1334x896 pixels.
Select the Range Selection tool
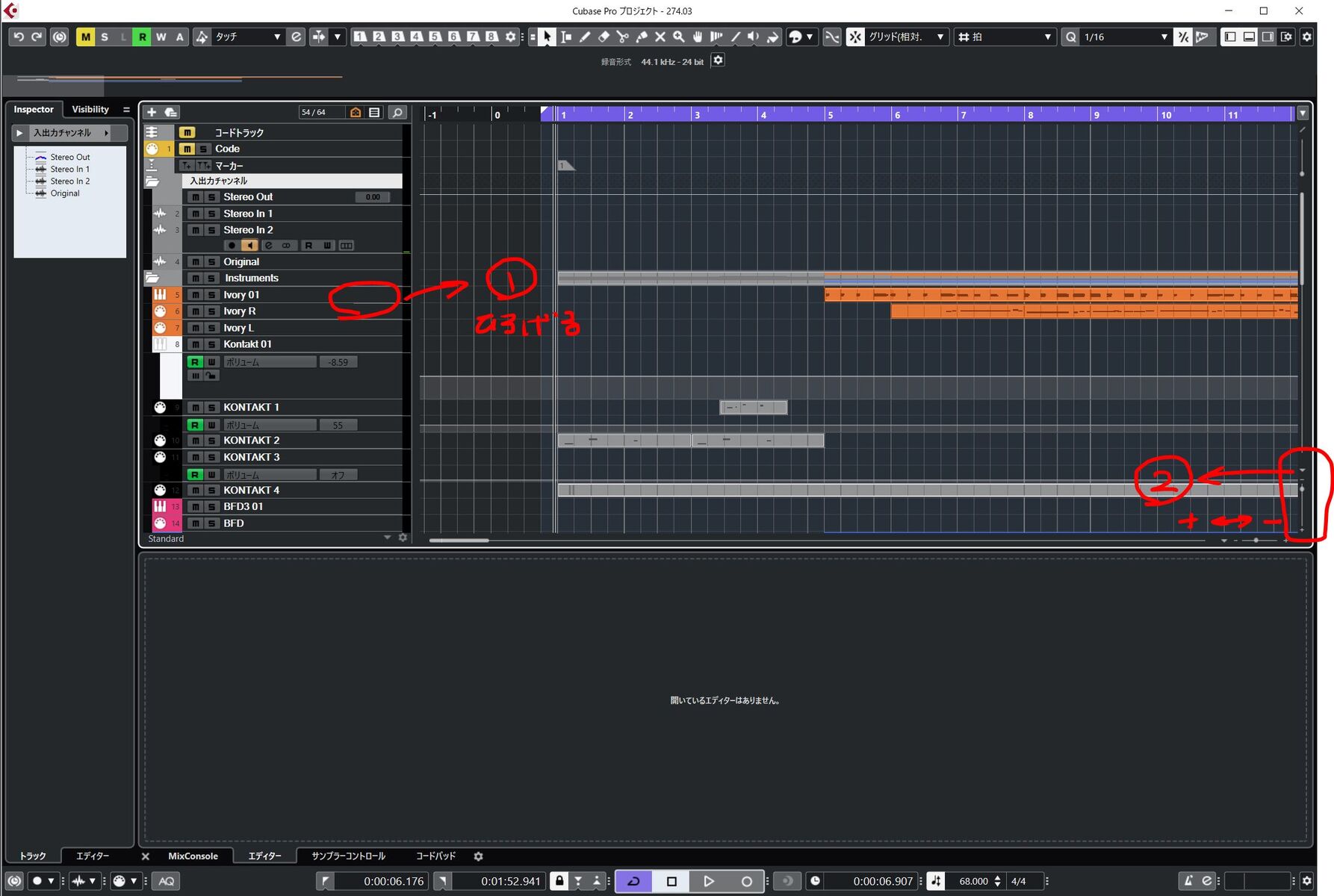coord(566,37)
